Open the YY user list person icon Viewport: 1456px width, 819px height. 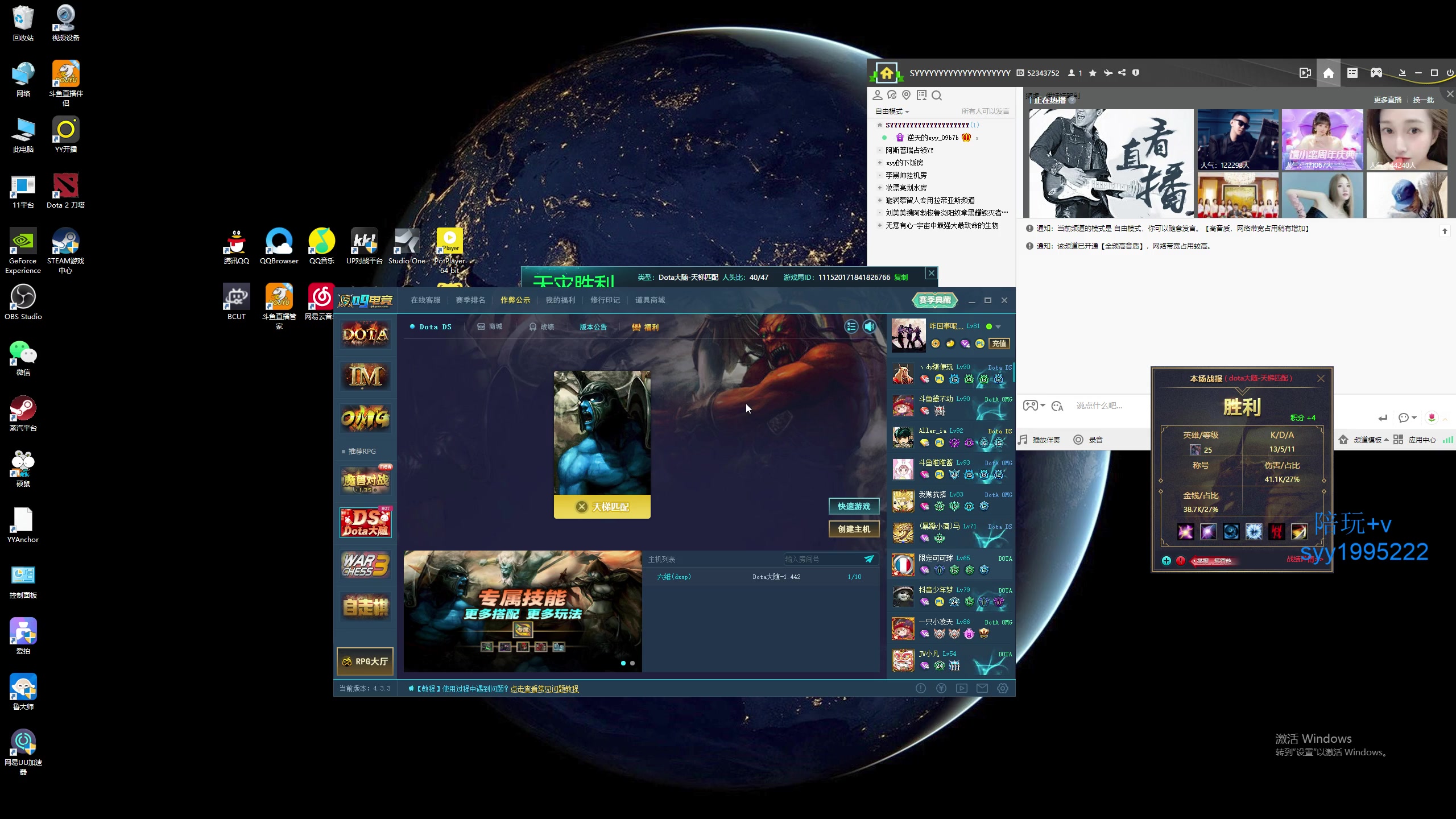(878, 95)
